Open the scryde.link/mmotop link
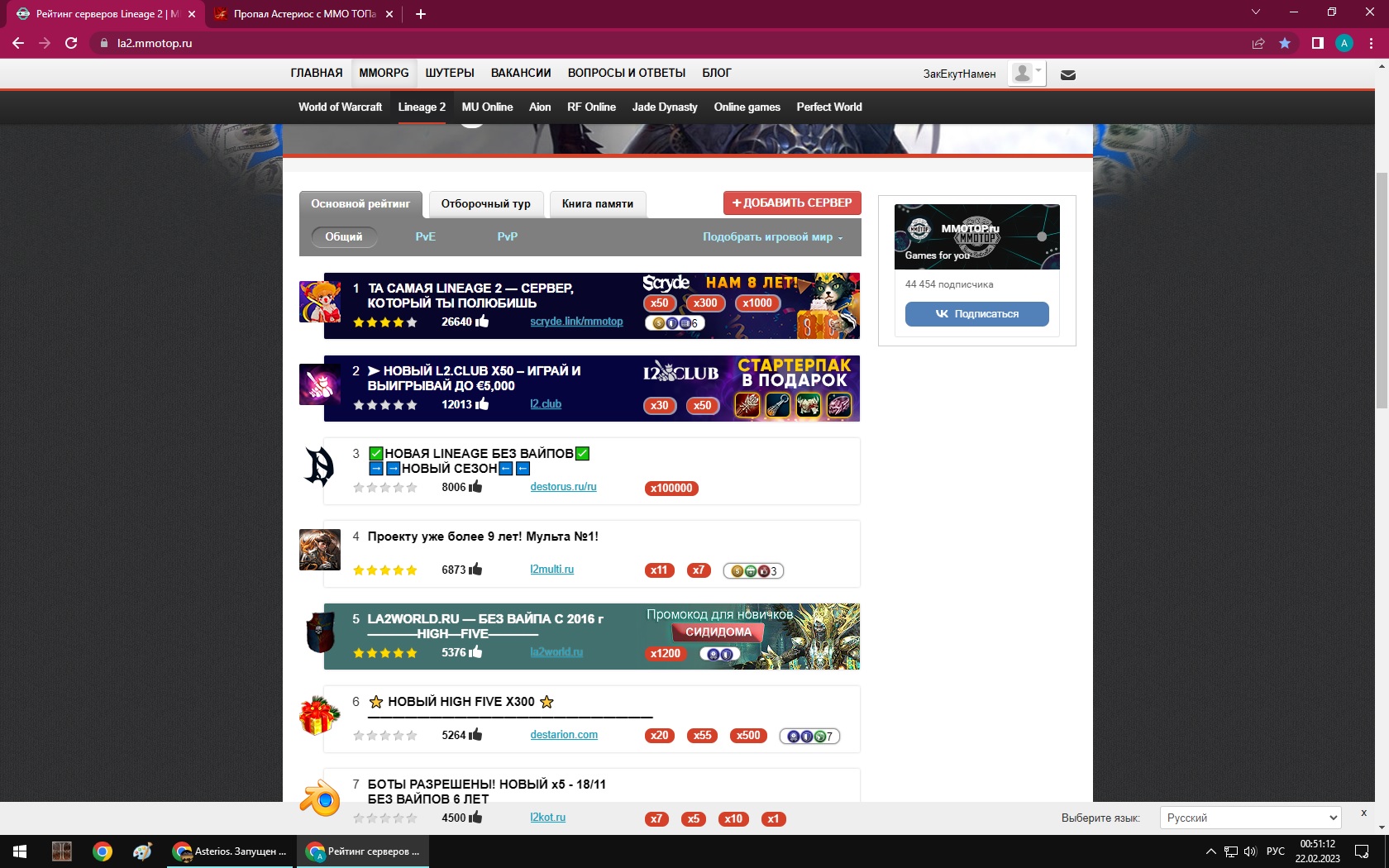1389x868 pixels. (x=576, y=322)
